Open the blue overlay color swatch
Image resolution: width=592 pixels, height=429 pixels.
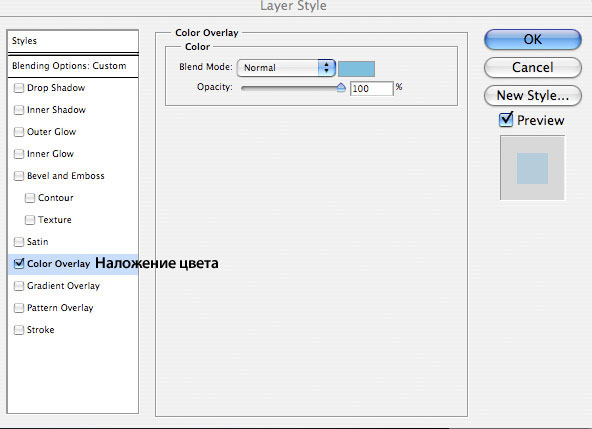(356, 69)
